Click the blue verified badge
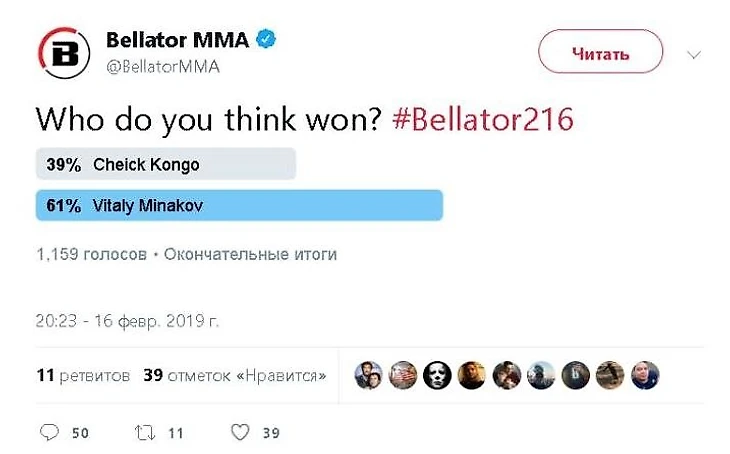This screenshot has width=730, height=454. (267, 40)
